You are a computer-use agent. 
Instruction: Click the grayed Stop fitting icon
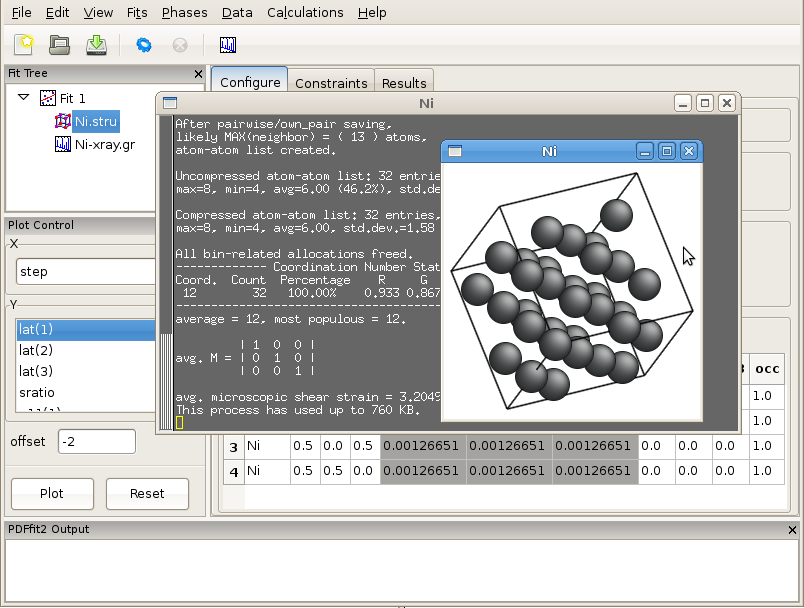click(x=180, y=45)
